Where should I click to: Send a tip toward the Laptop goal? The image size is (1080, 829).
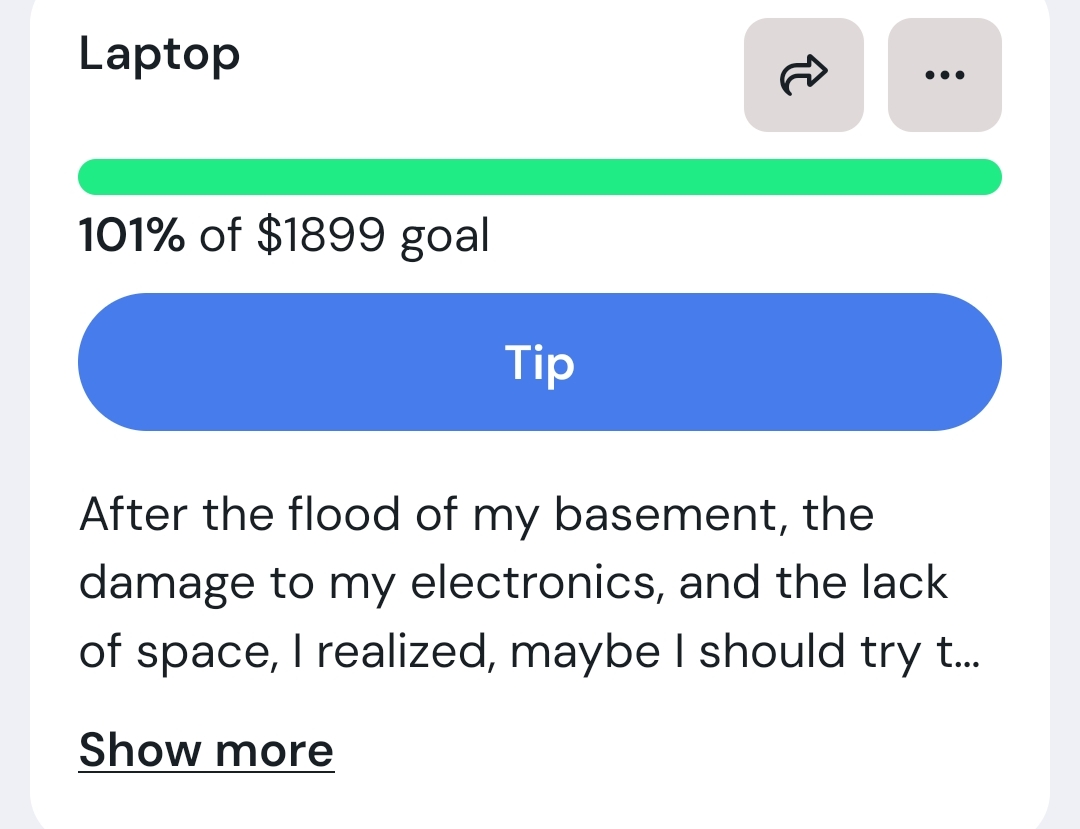point(540,362)
